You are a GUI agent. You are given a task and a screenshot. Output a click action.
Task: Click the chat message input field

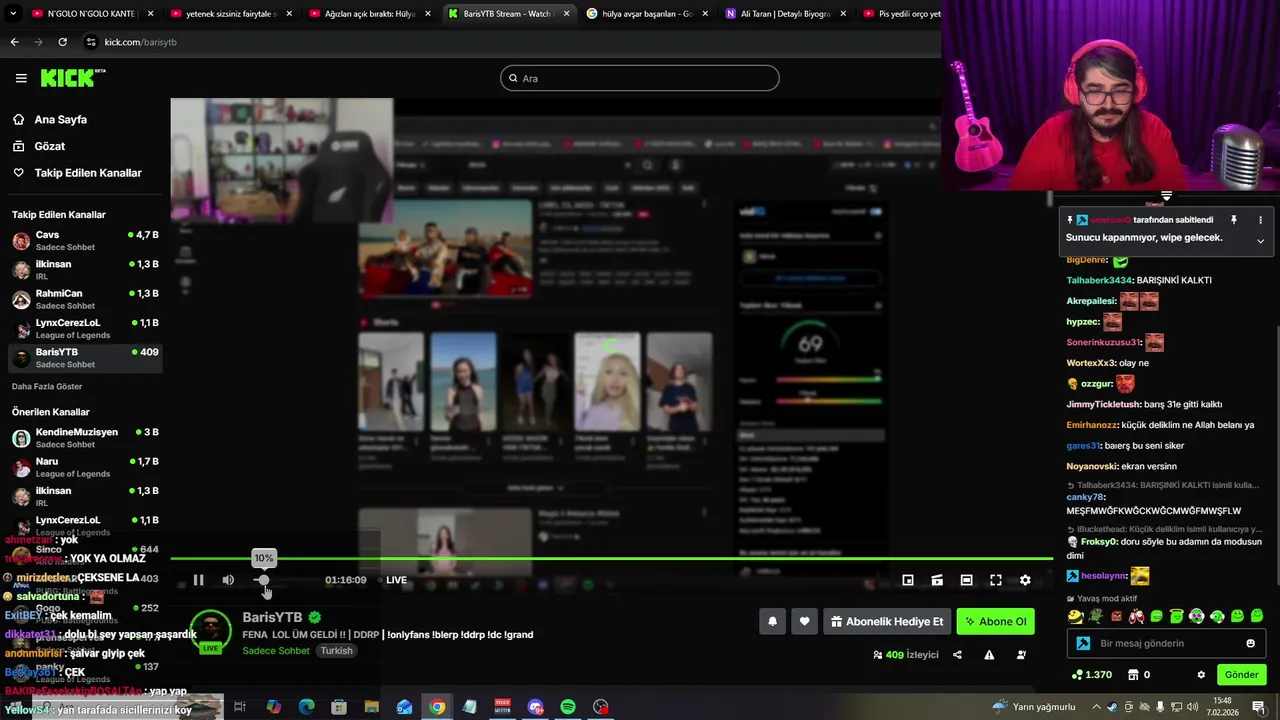[x=1165, y=643]
